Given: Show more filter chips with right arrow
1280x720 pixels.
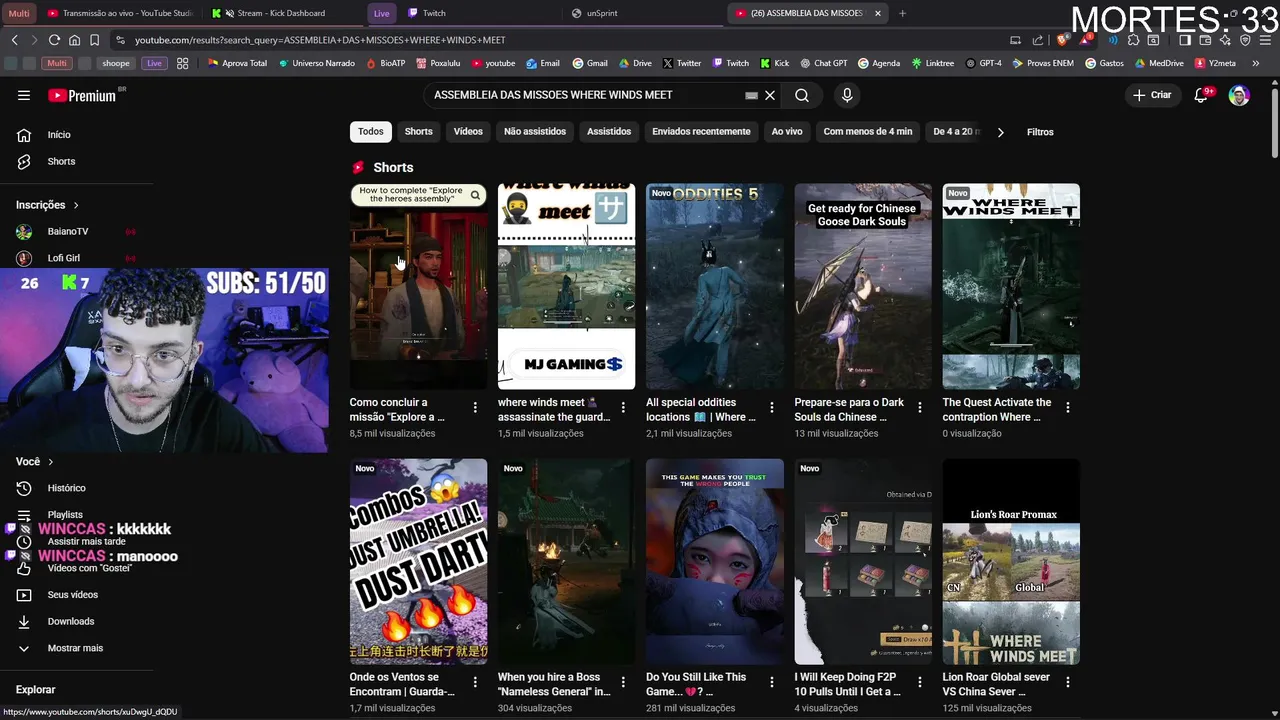Looking at the screenshot, I should (x=1000, y=132).
